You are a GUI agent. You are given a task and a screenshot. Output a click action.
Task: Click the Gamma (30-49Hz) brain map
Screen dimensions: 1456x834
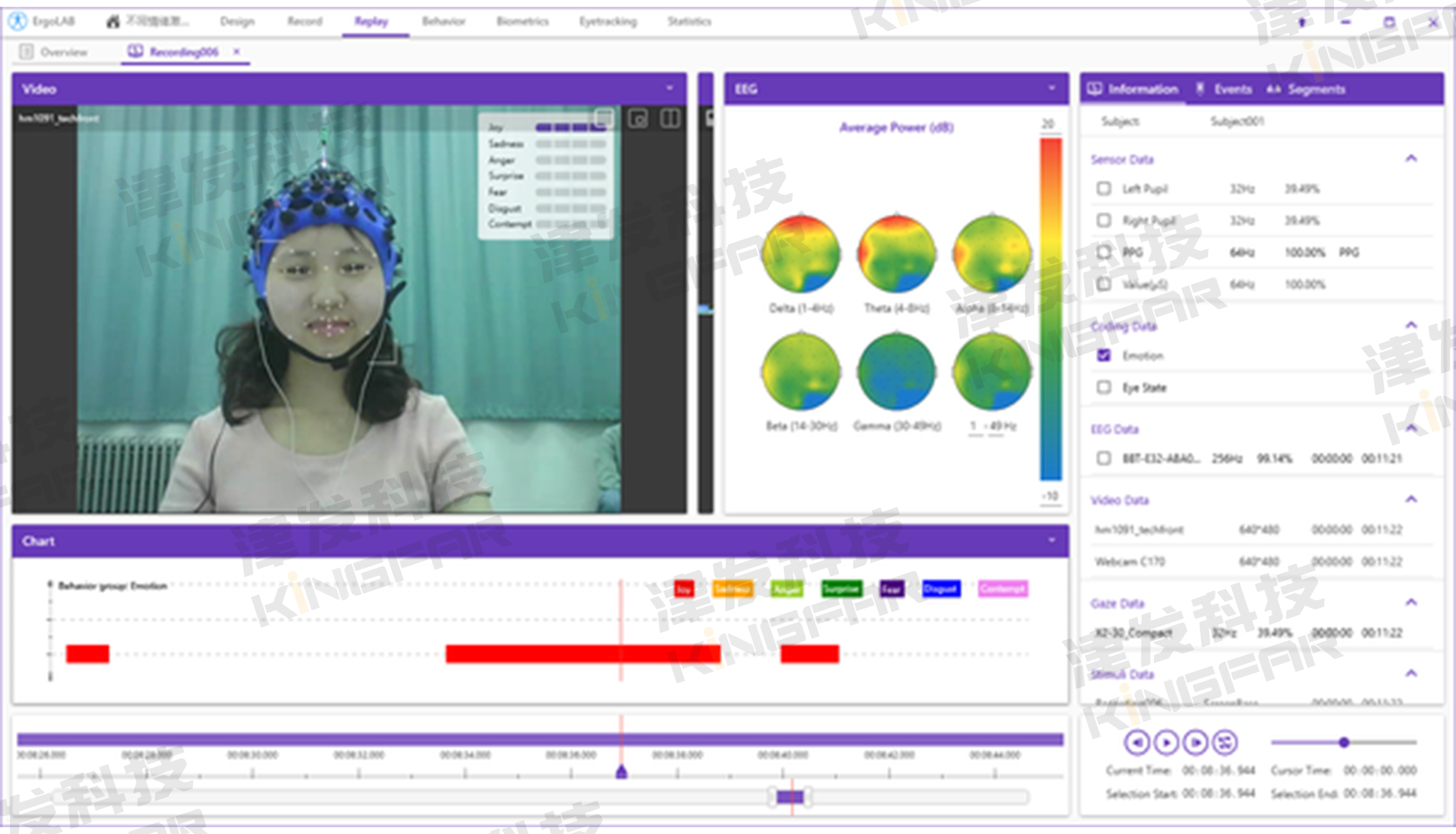[896, 371]
